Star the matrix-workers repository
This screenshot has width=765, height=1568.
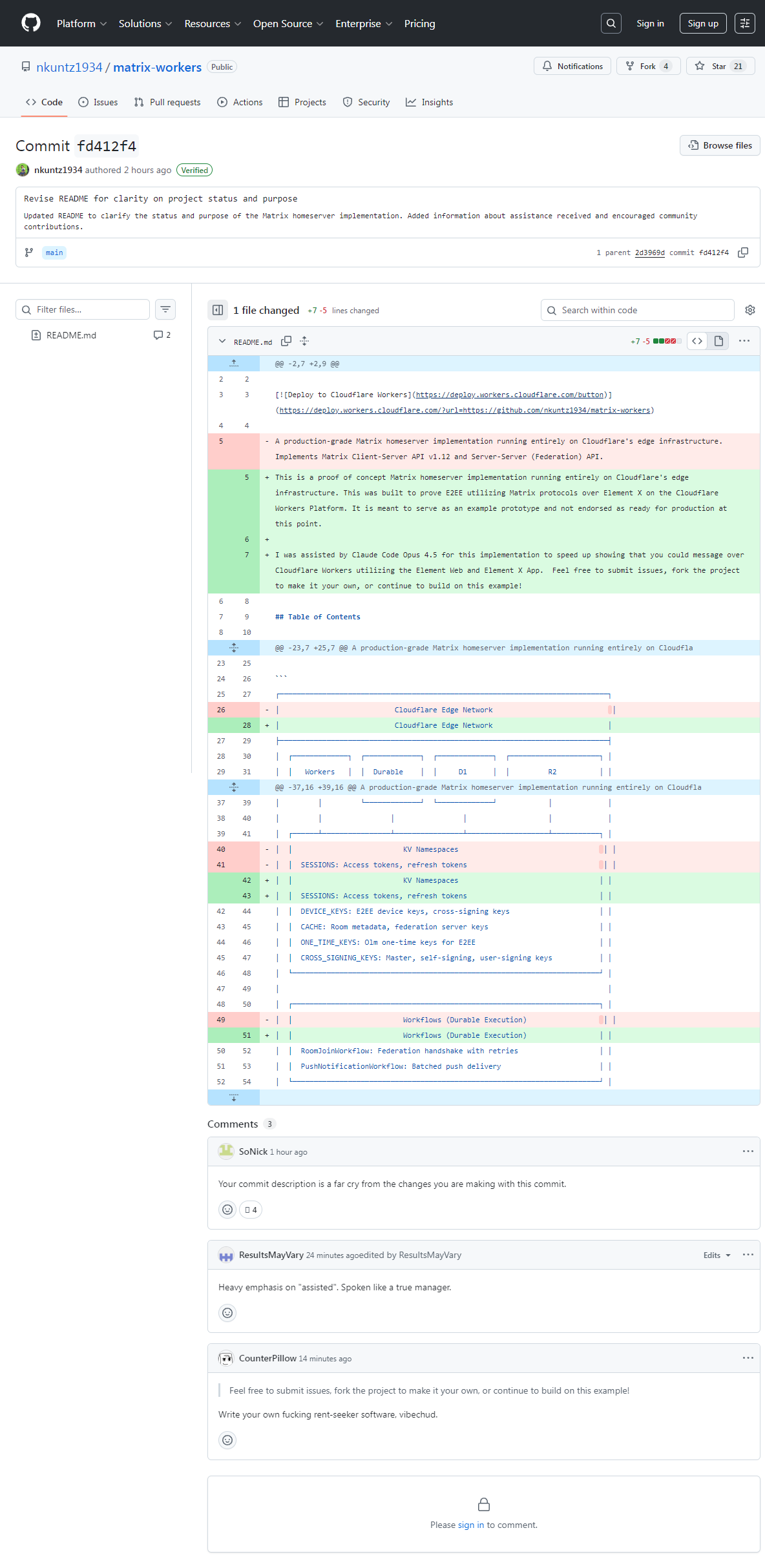pyautogui.click(x=720, y=66)
